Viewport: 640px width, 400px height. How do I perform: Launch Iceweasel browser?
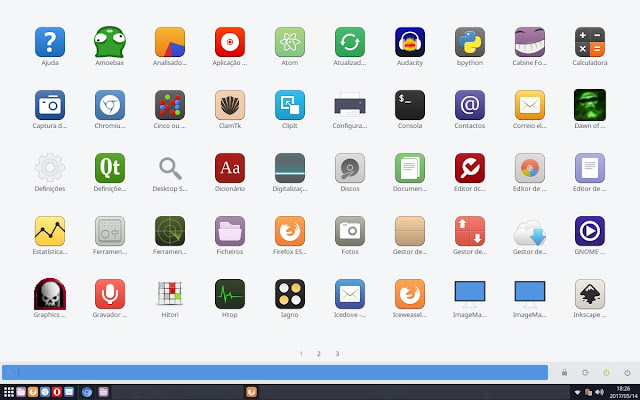point(410,294)
